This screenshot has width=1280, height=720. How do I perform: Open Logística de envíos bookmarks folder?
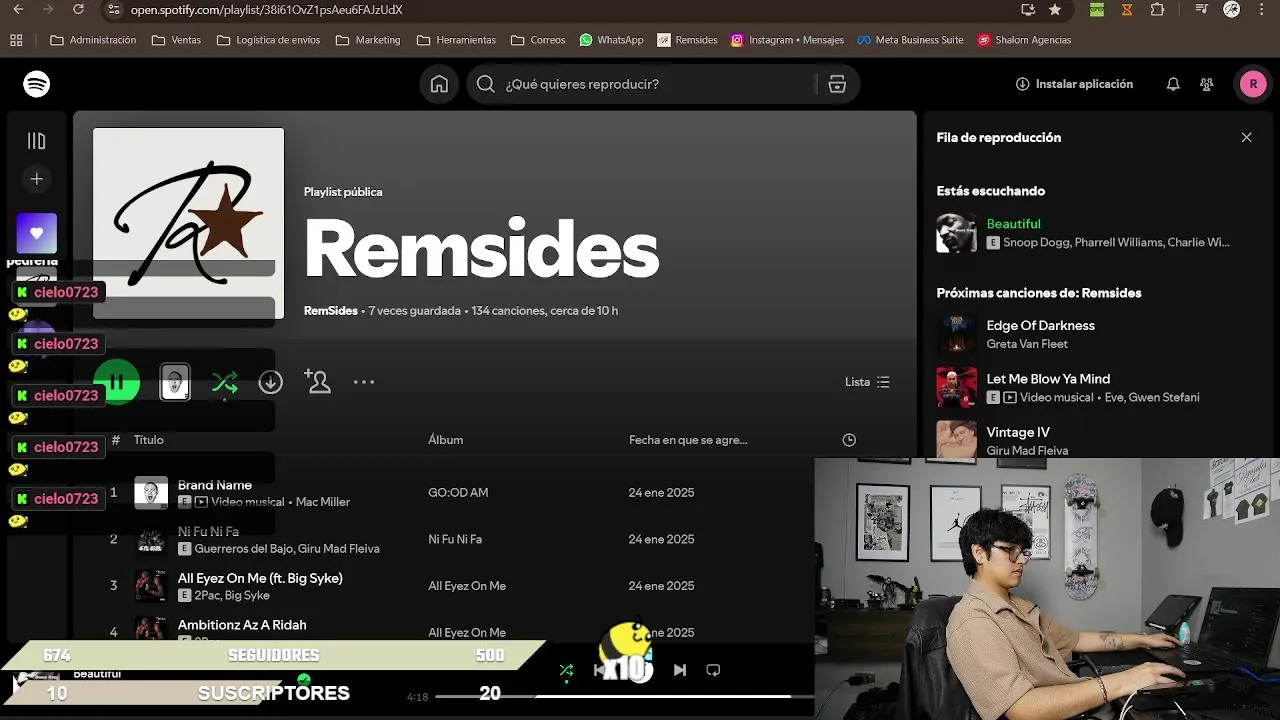coord(268,40)
